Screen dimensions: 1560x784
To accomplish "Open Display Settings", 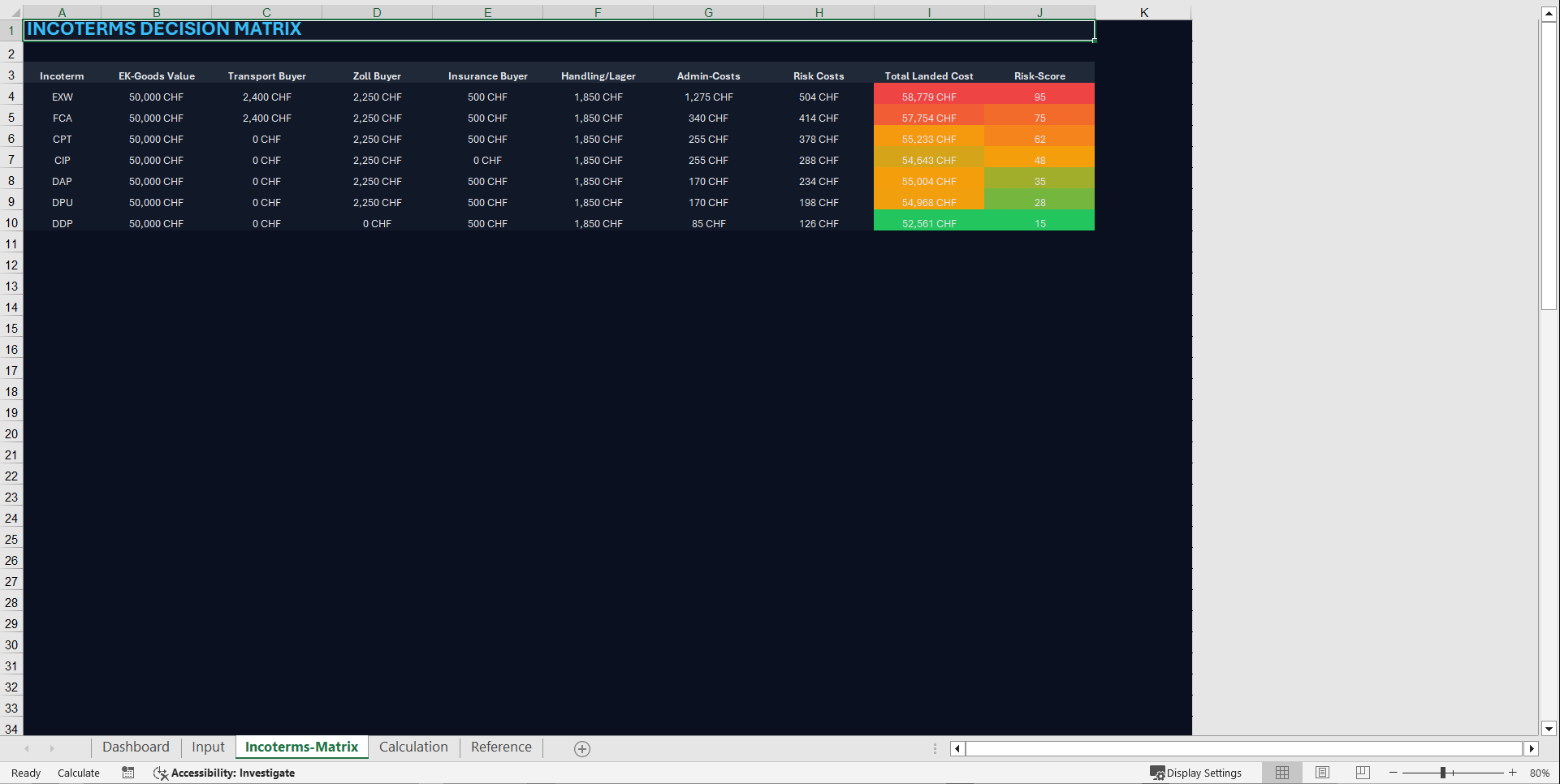I will [x=1195, y=773].
